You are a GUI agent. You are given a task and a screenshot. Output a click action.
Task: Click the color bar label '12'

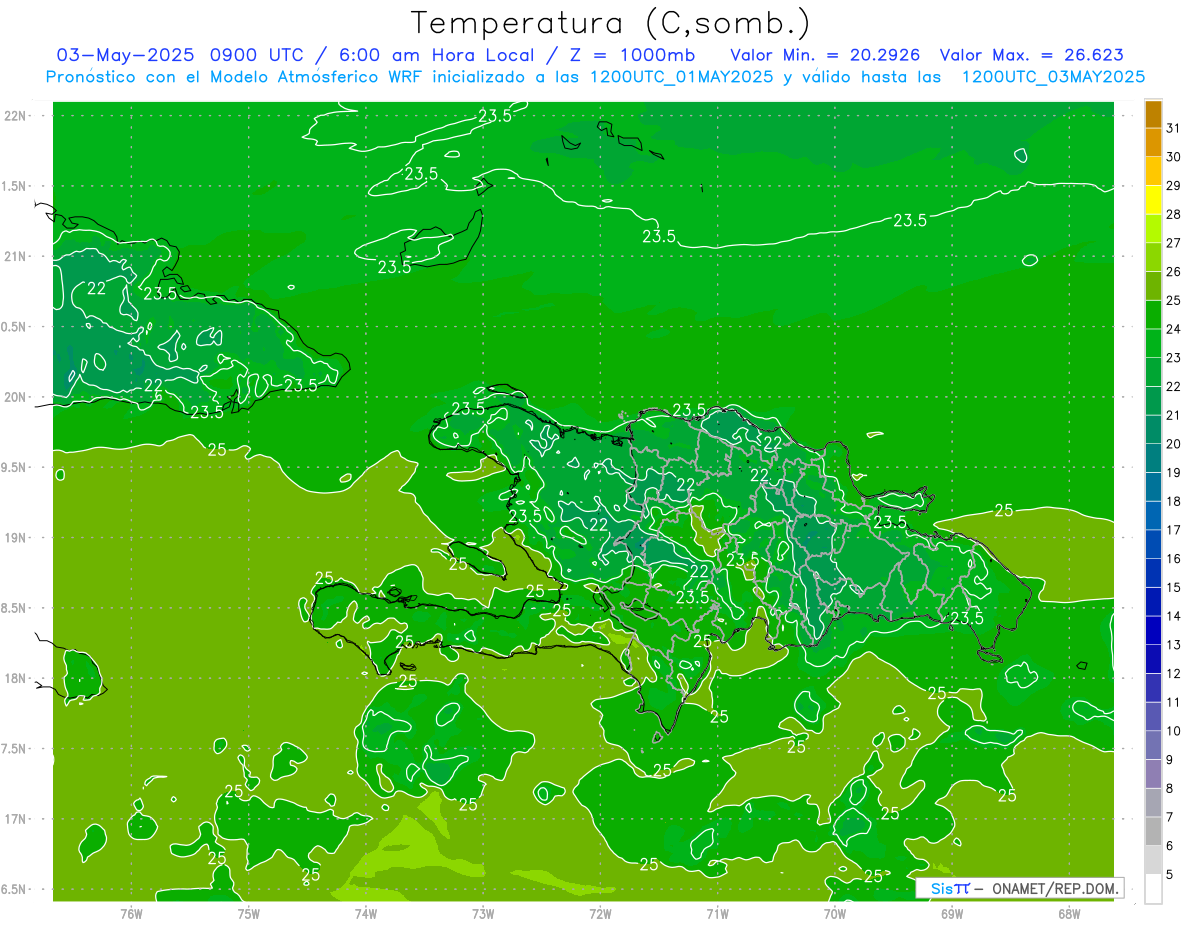[x=1174, y=673]
